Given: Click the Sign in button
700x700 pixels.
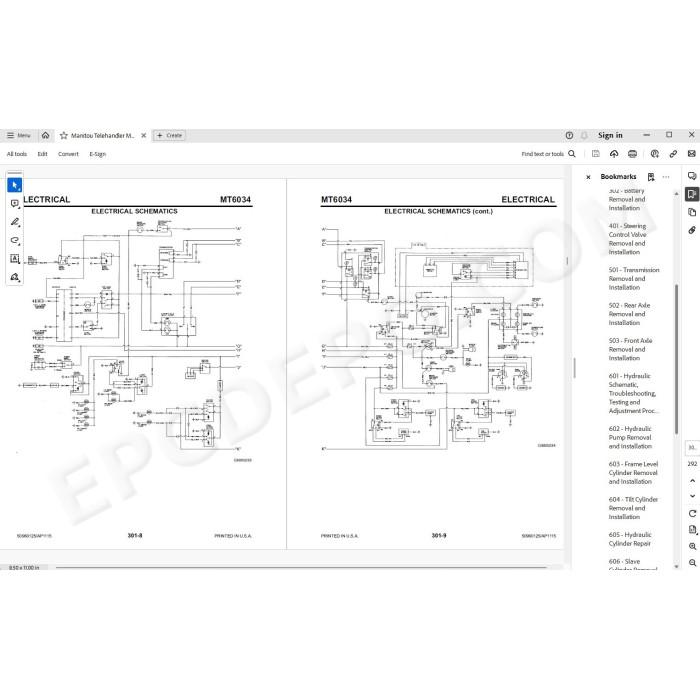Looking at the screenshot, I should (610, 135).
